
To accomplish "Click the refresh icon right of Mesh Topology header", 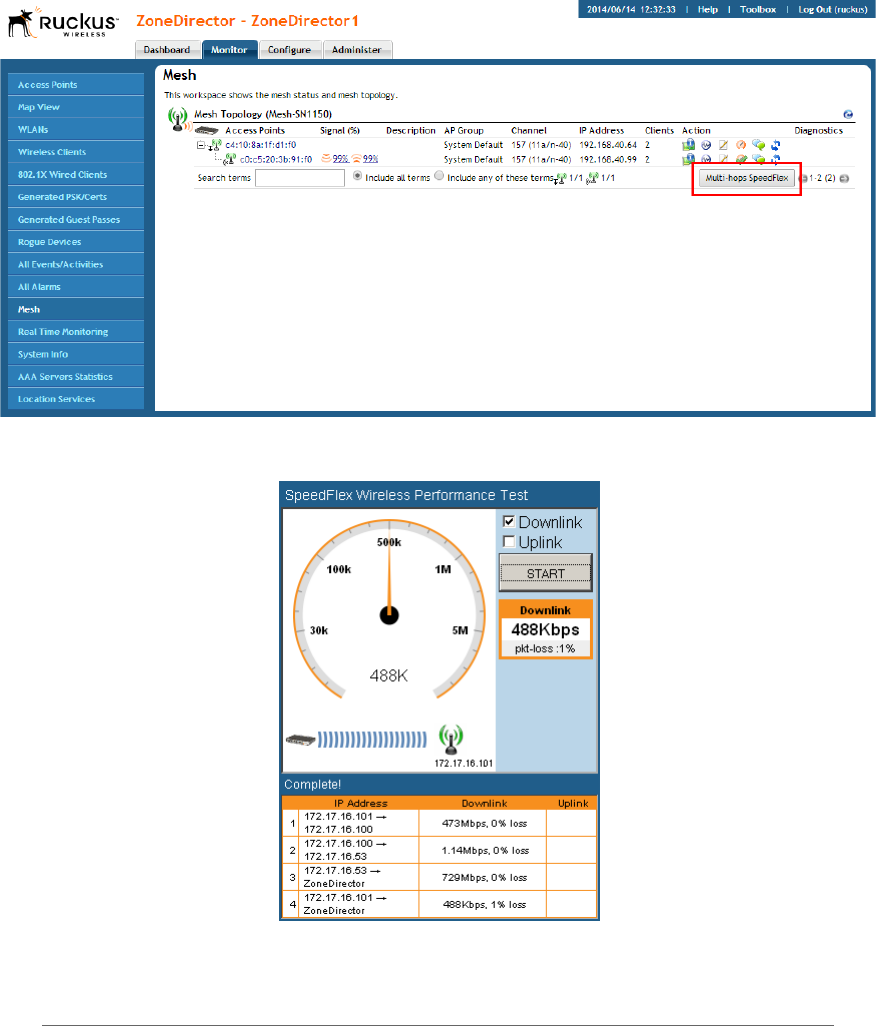I will 849,114.
